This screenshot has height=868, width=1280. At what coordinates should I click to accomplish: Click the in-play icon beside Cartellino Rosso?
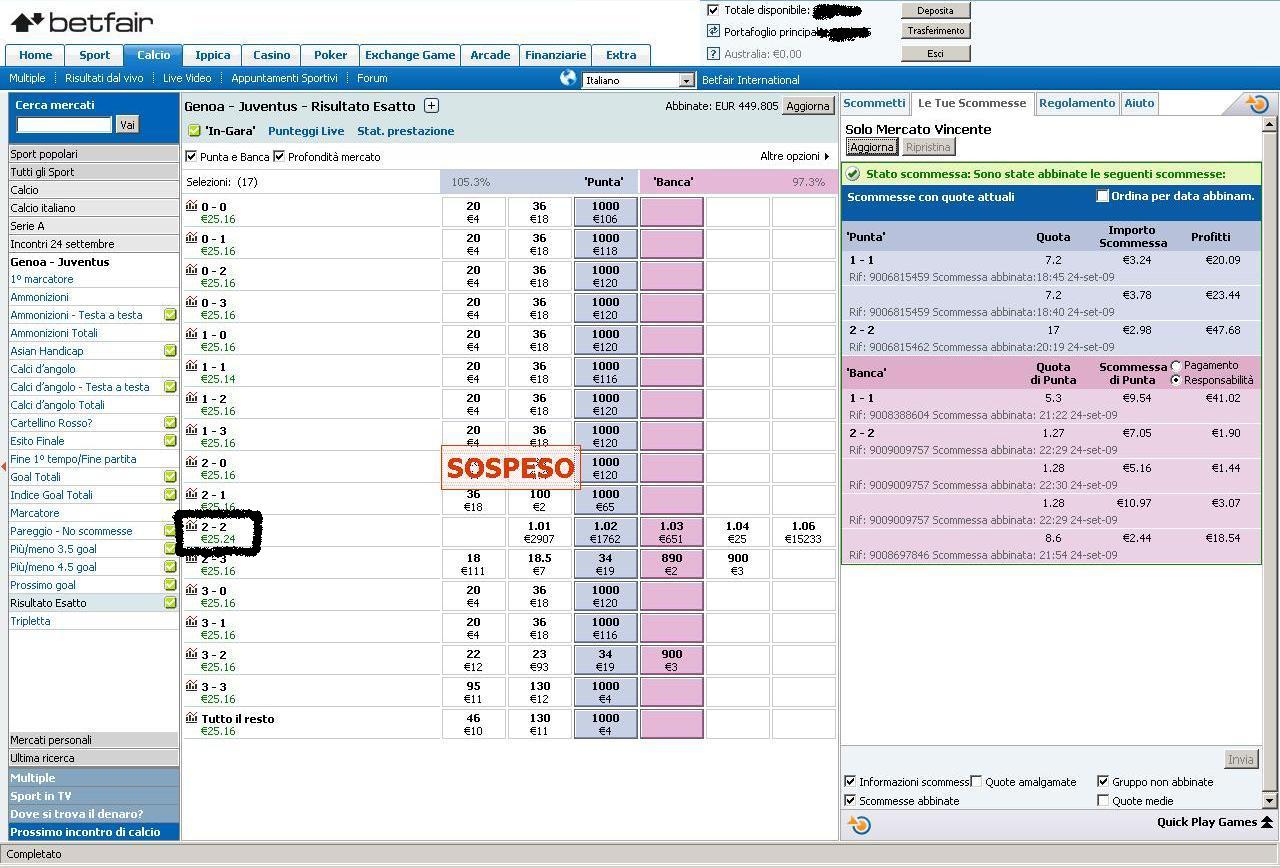[x=170, y=423]
